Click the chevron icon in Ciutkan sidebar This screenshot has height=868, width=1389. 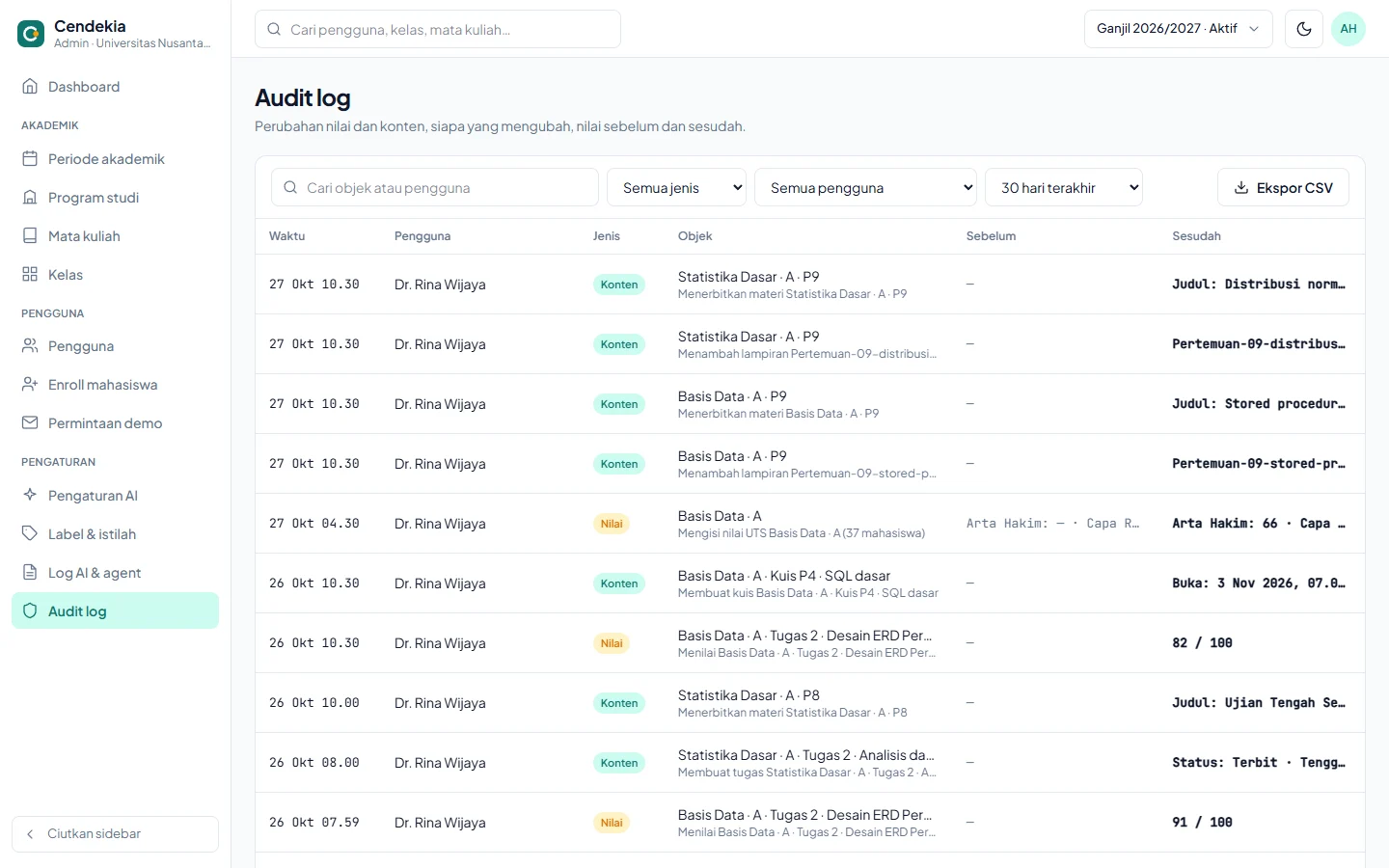pos(30,833)
